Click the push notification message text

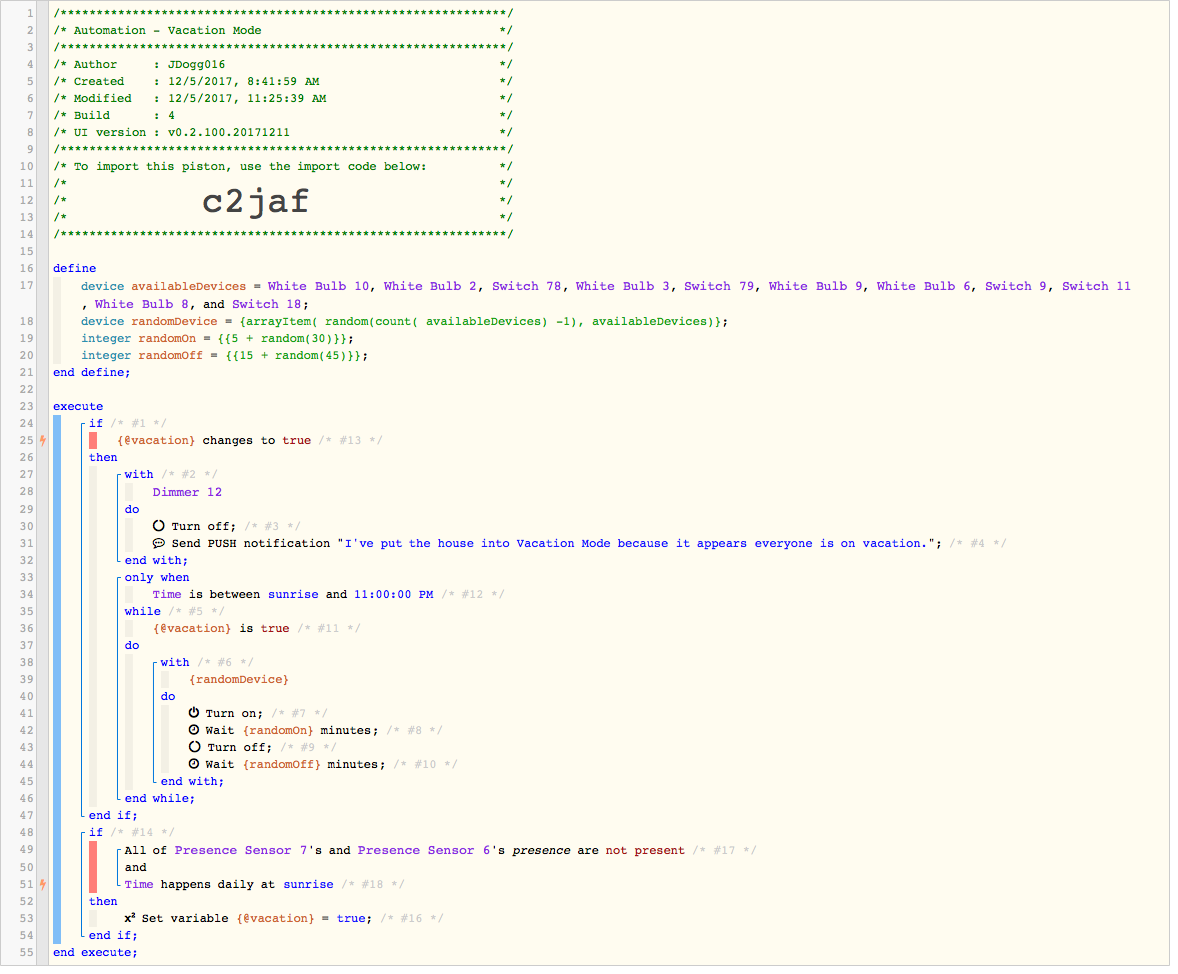(x=636, y=544)
